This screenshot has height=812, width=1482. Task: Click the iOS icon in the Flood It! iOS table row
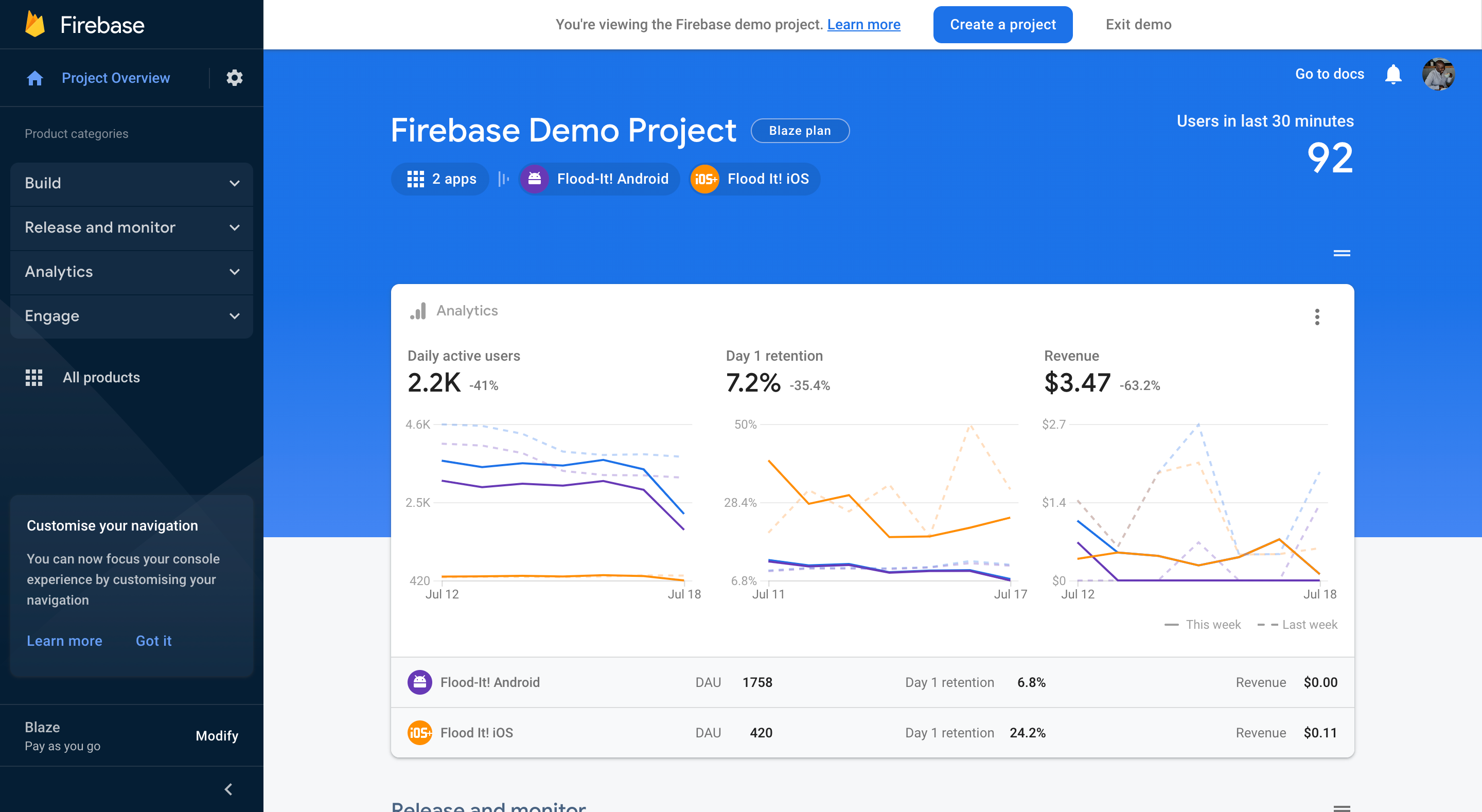[420, 733]
